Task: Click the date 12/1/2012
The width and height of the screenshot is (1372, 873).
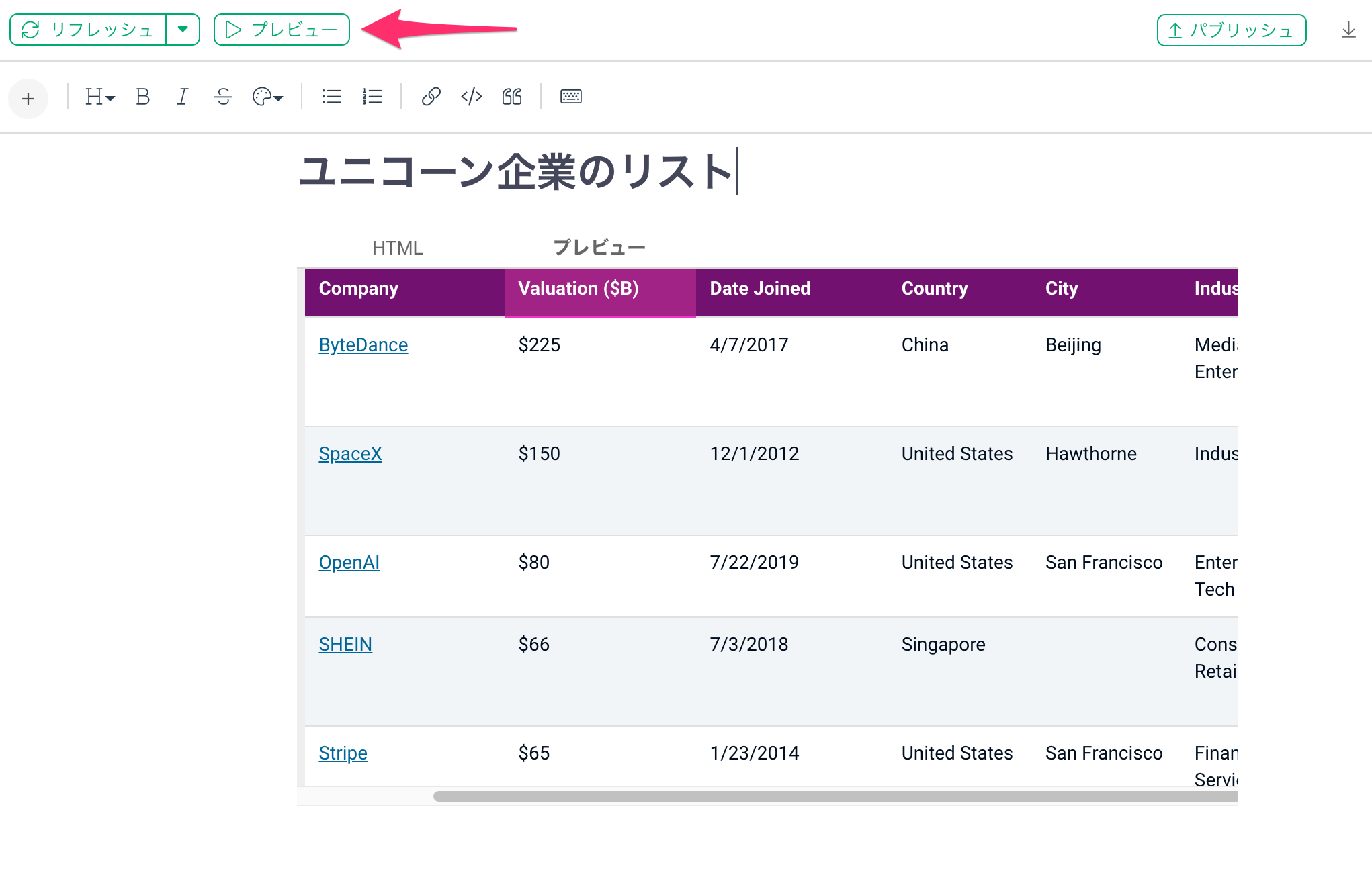Action: [x=755, y=454]
